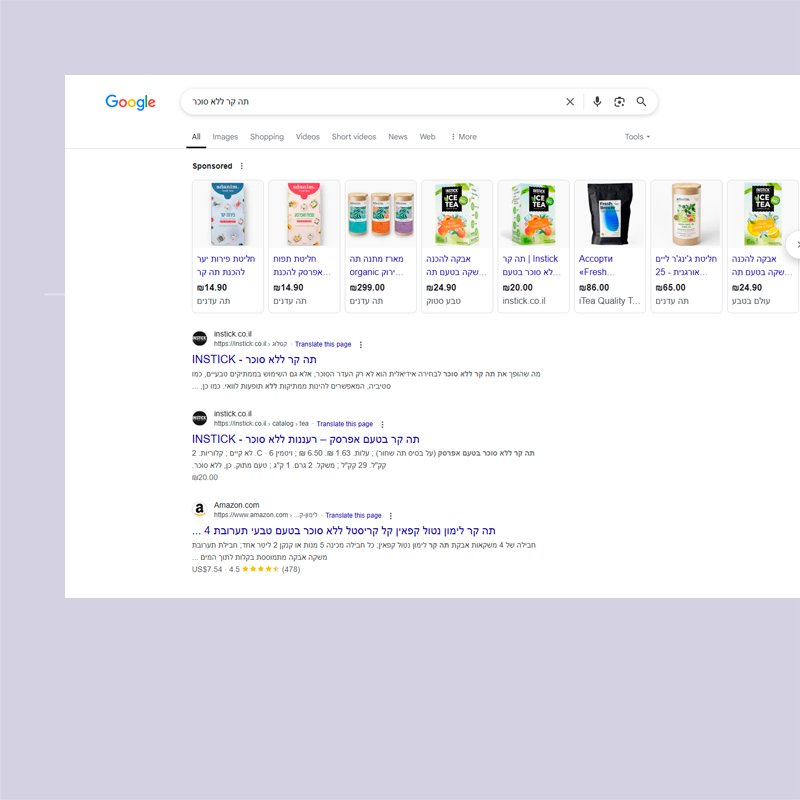
Task: Start voice search with the microphone icon
Action: [597, 102]
